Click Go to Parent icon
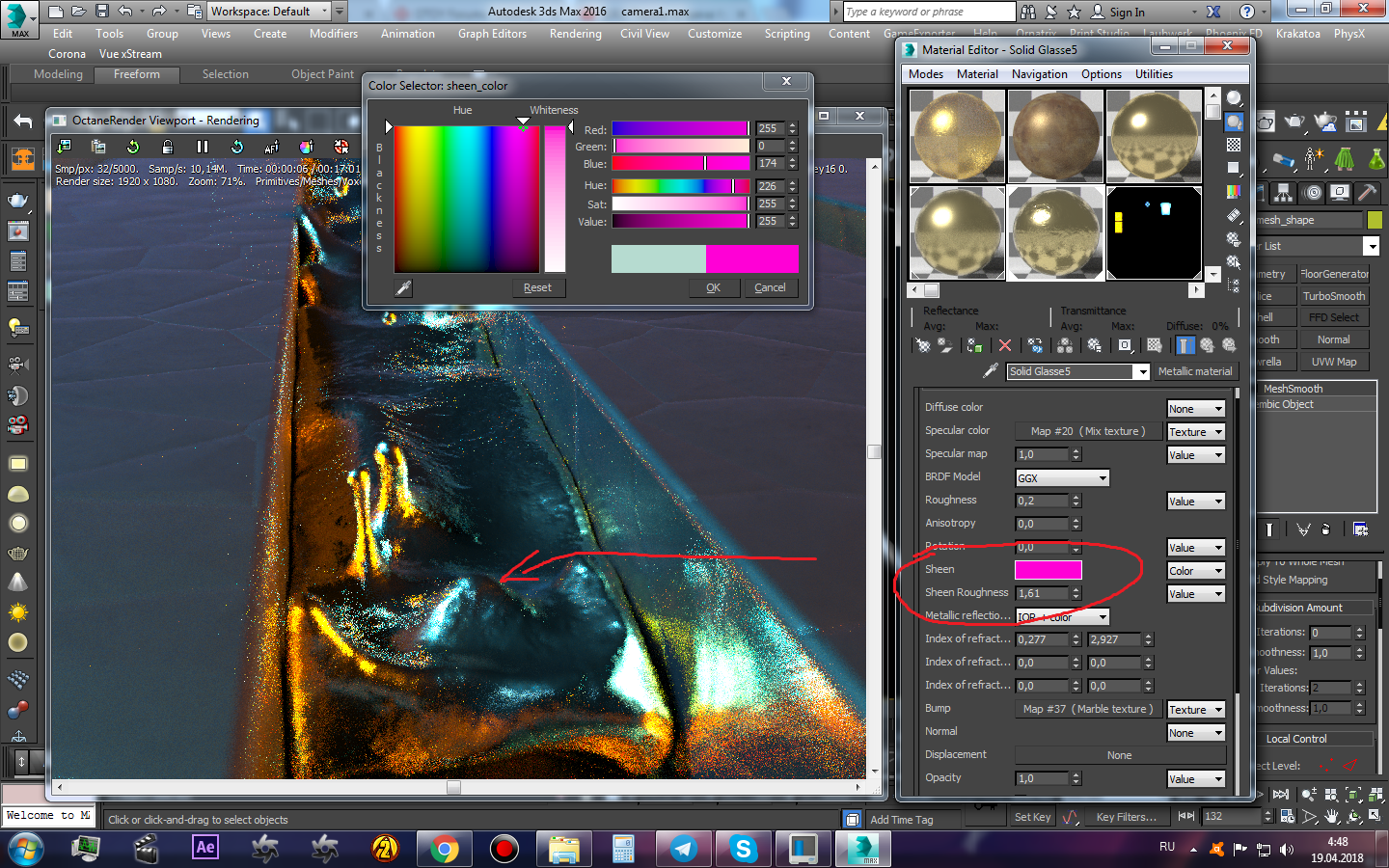Viewport: 1389px width, 868px height. pyautogui.click(x=1208, y=345)
